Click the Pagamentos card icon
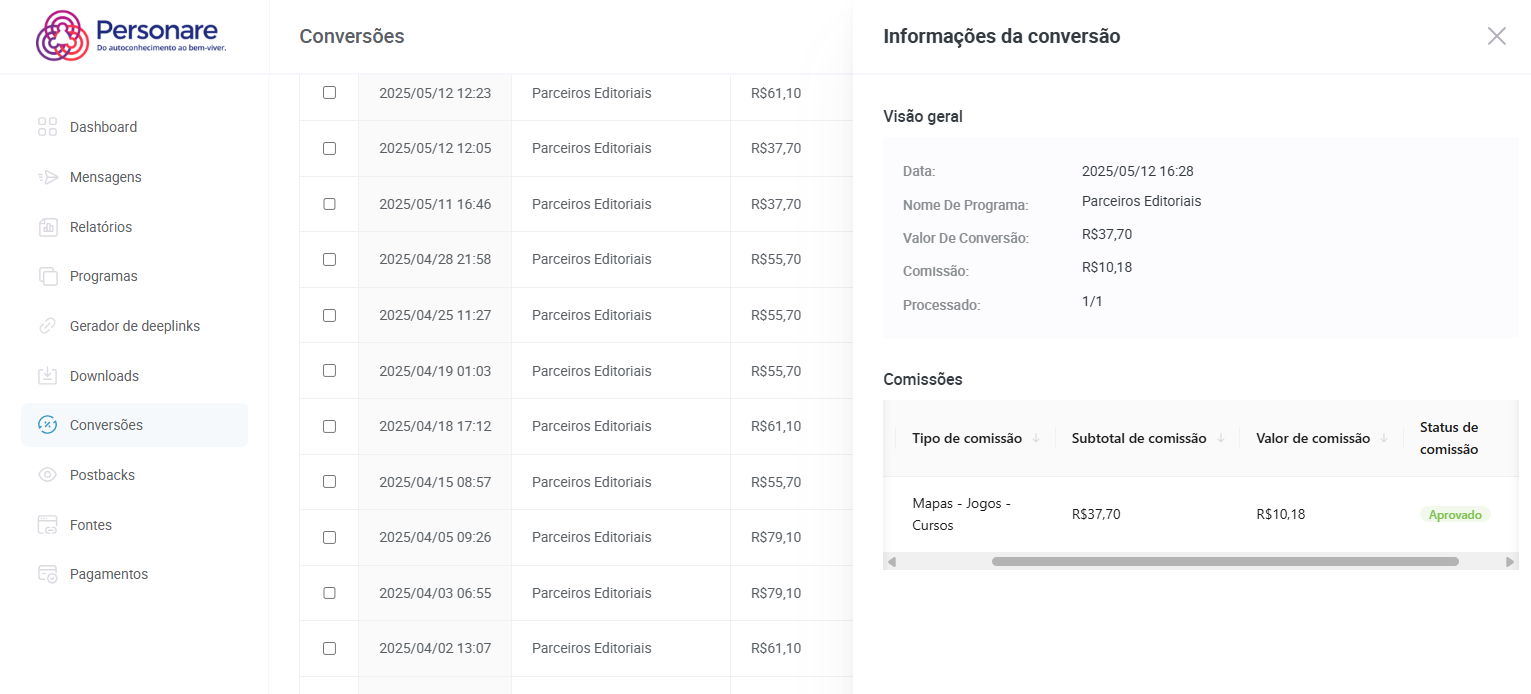Screen dimensions: 1531x694 point(47,574)
